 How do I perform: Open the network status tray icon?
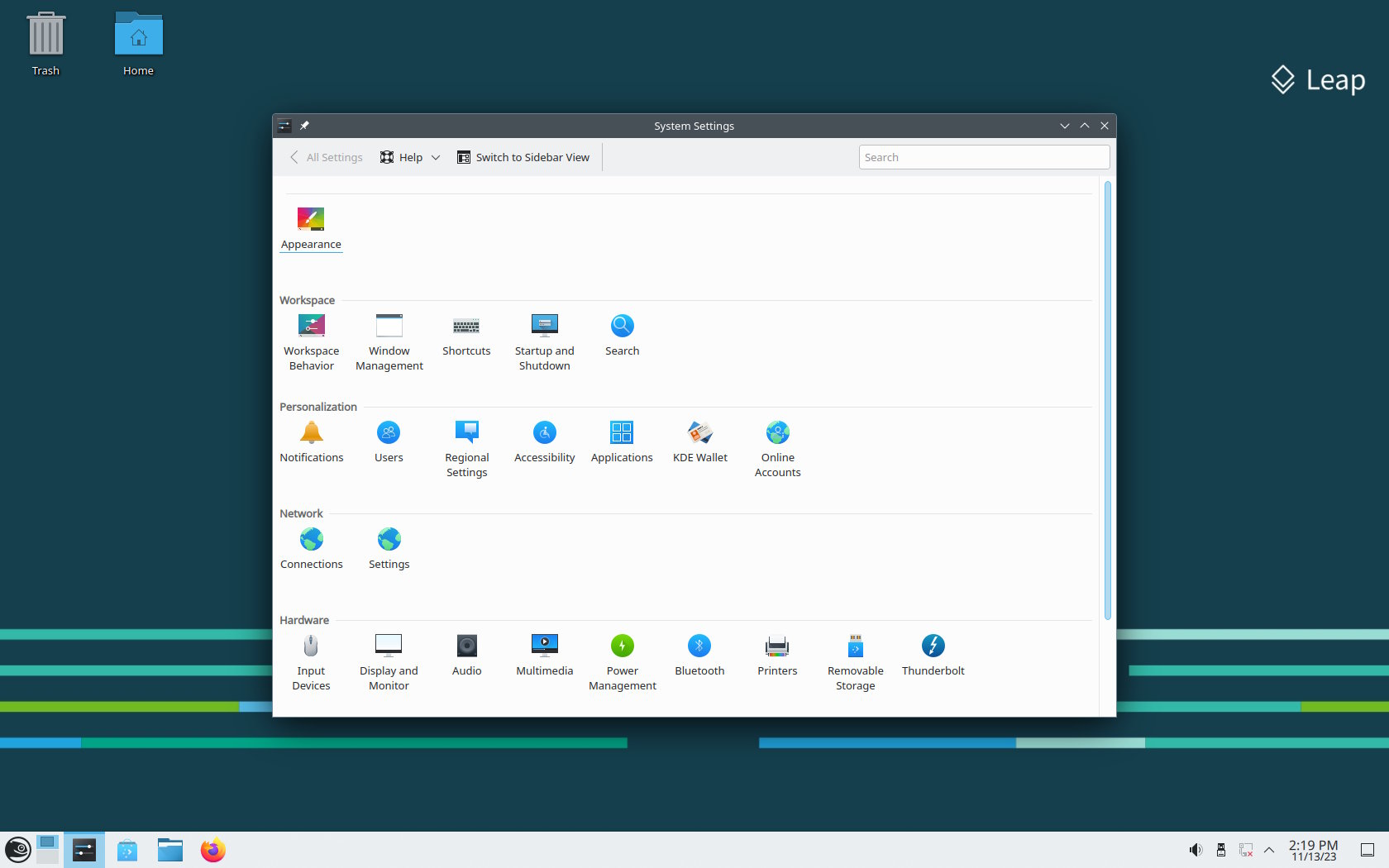1245,850
